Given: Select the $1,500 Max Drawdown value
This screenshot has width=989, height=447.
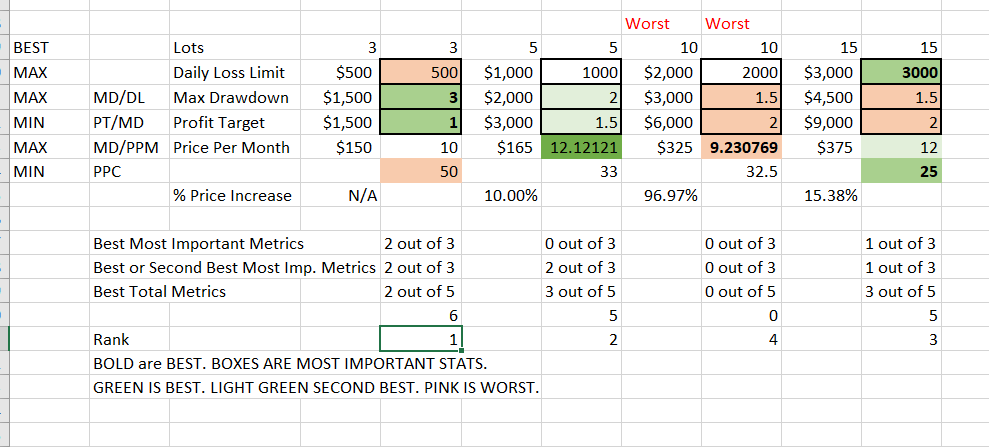Looking at the screenshot, I should coord(340,98).
